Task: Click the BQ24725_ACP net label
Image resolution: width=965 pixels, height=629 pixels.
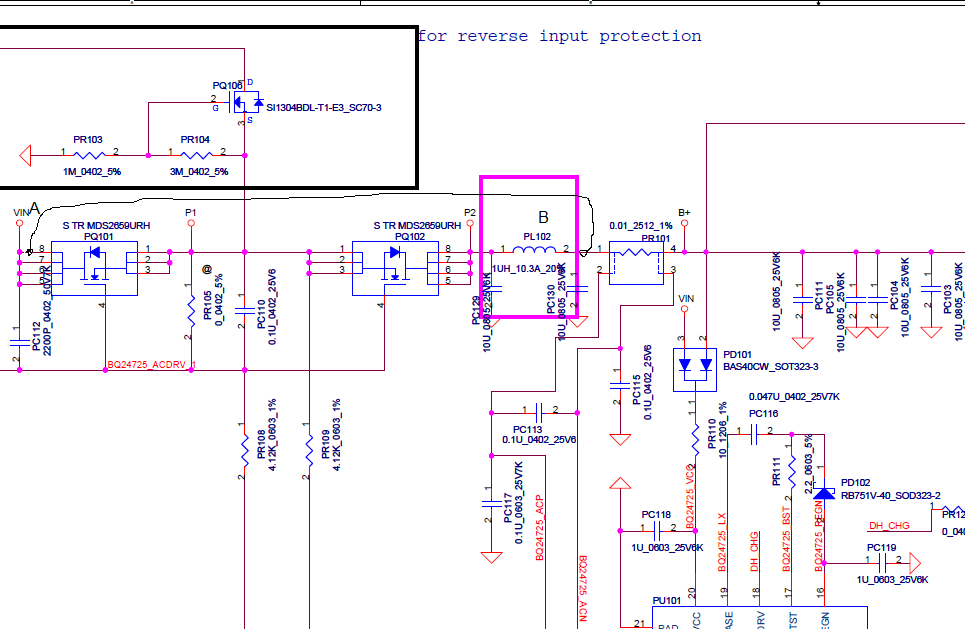Action: [x=540, y=527]
